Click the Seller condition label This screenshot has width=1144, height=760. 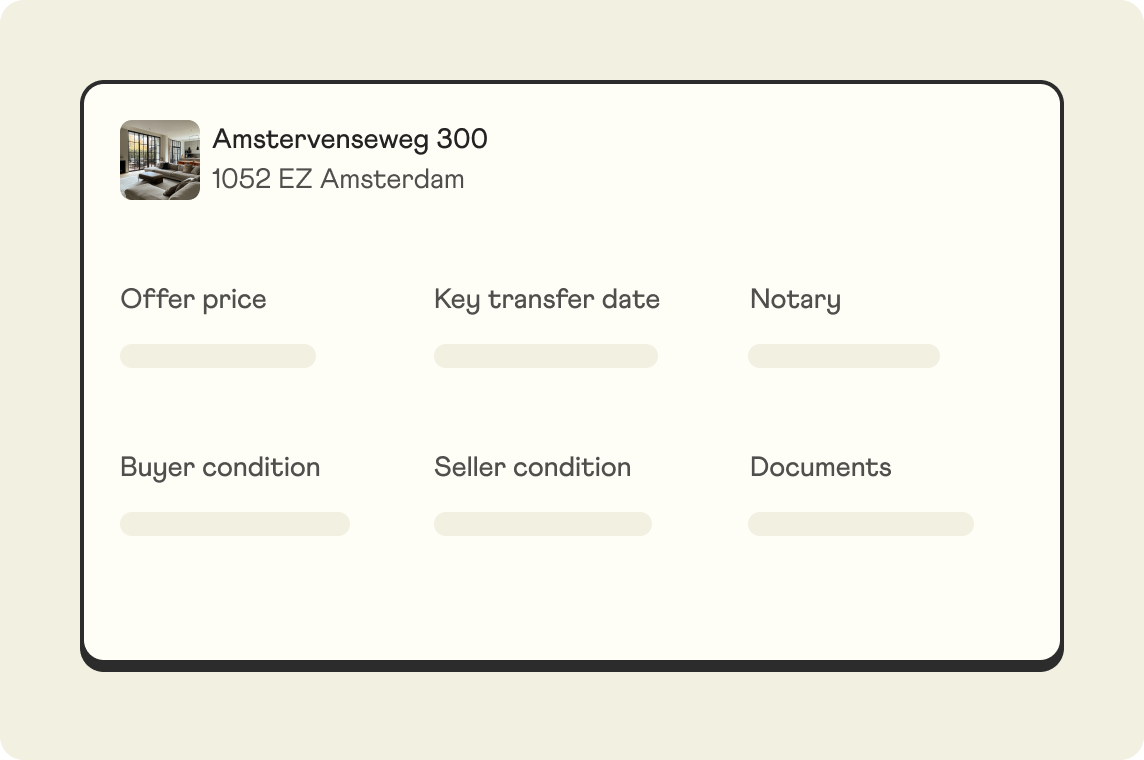coord(532,467)
